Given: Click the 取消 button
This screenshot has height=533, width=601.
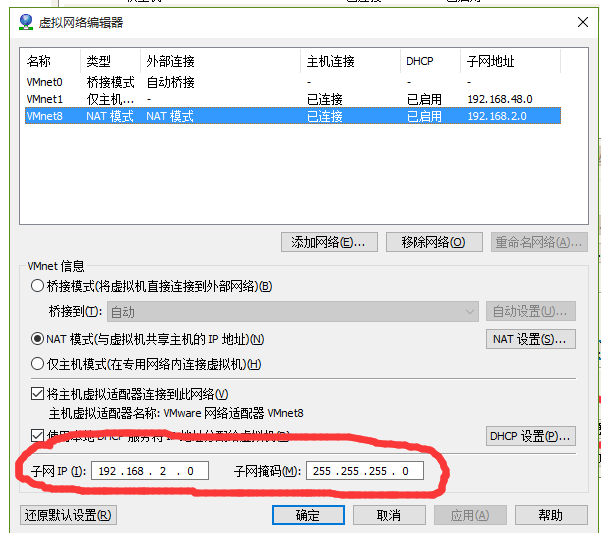Looking at the screenshot, I should [x=389, y=515].
